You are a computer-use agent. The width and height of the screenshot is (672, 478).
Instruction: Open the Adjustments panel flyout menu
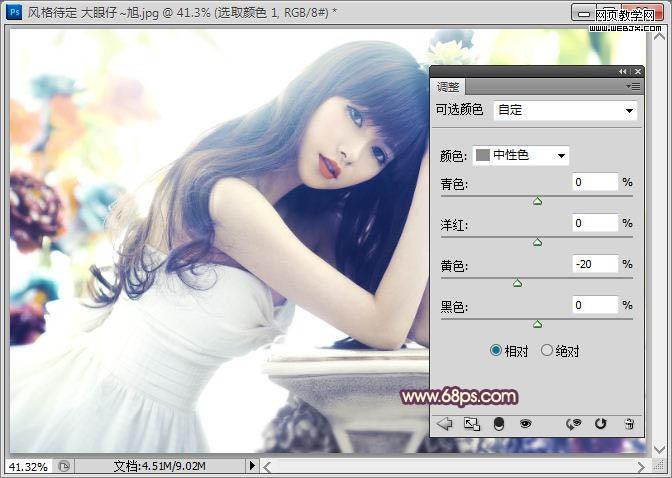click(x=635, y=87)
